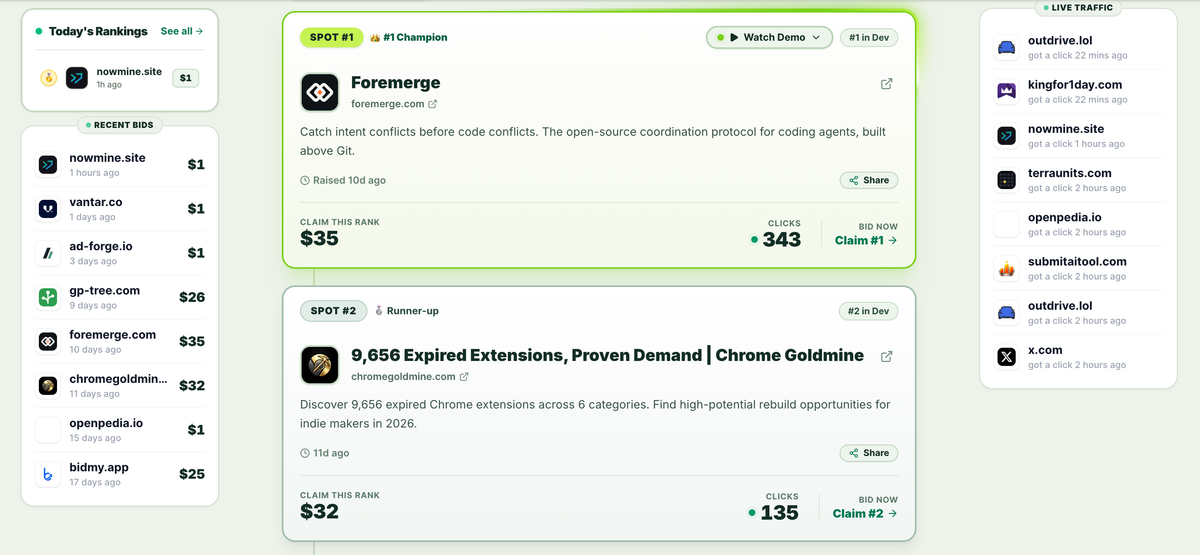Click the terraunits.com icon in Live Traffic

click(1007, 180)
